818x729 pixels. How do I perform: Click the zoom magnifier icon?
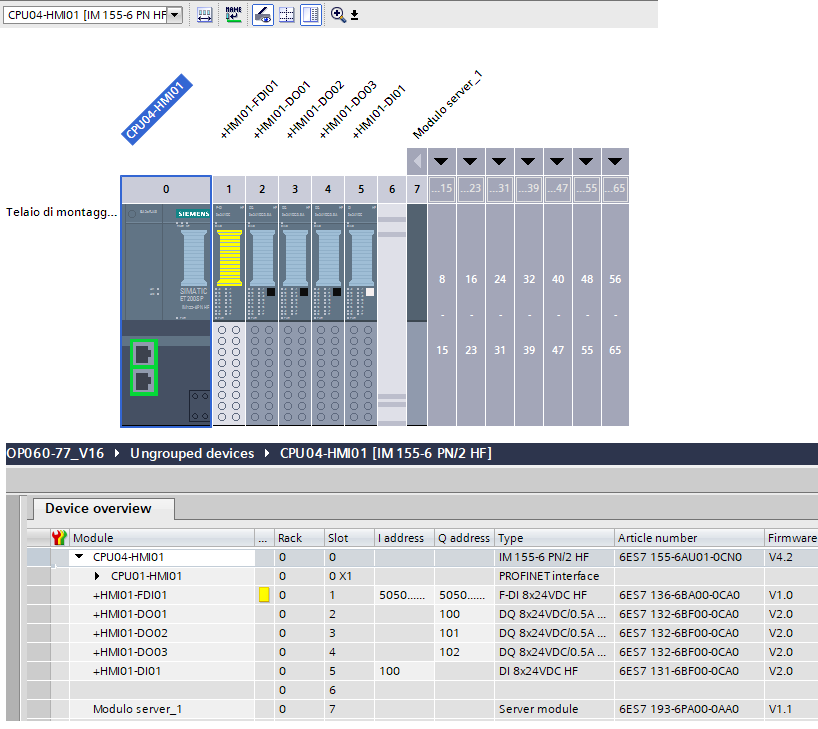pos(338,15)
